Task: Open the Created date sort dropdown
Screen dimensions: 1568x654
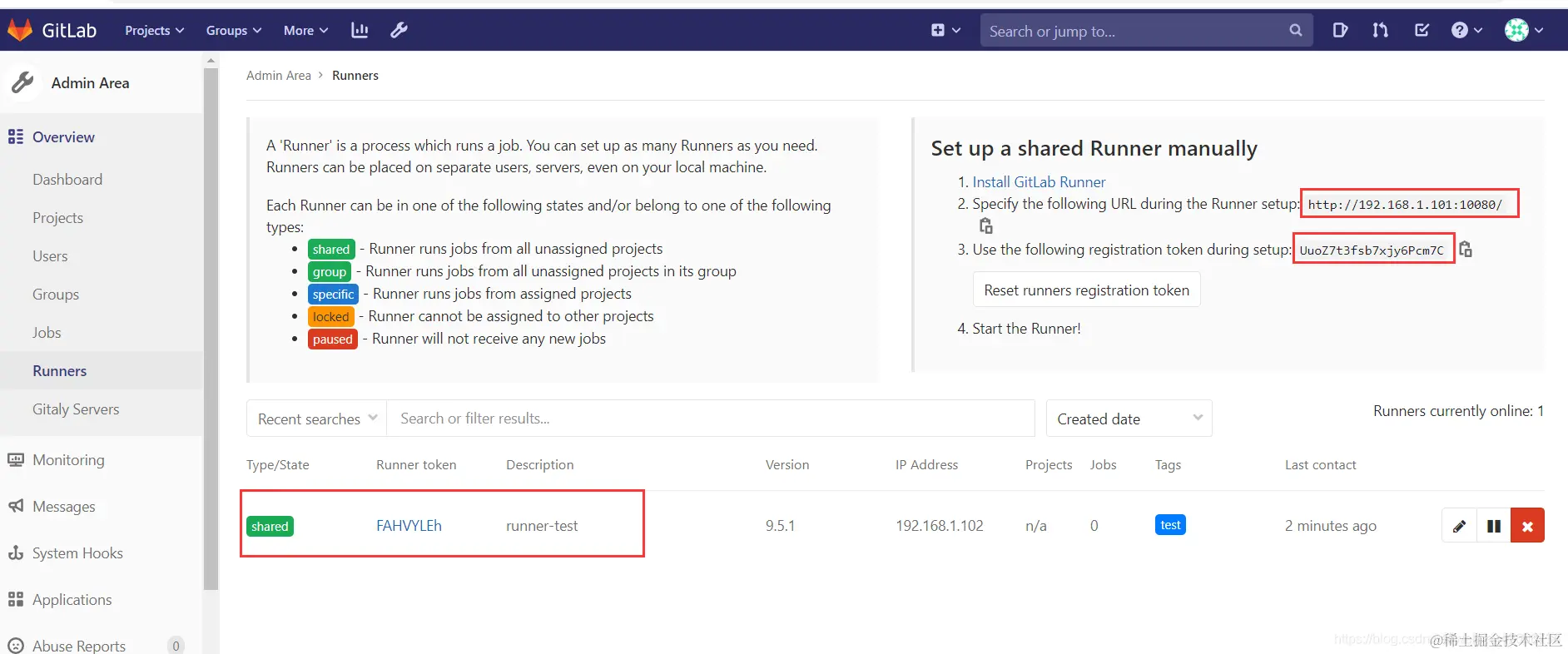Action: (1129, 419)
